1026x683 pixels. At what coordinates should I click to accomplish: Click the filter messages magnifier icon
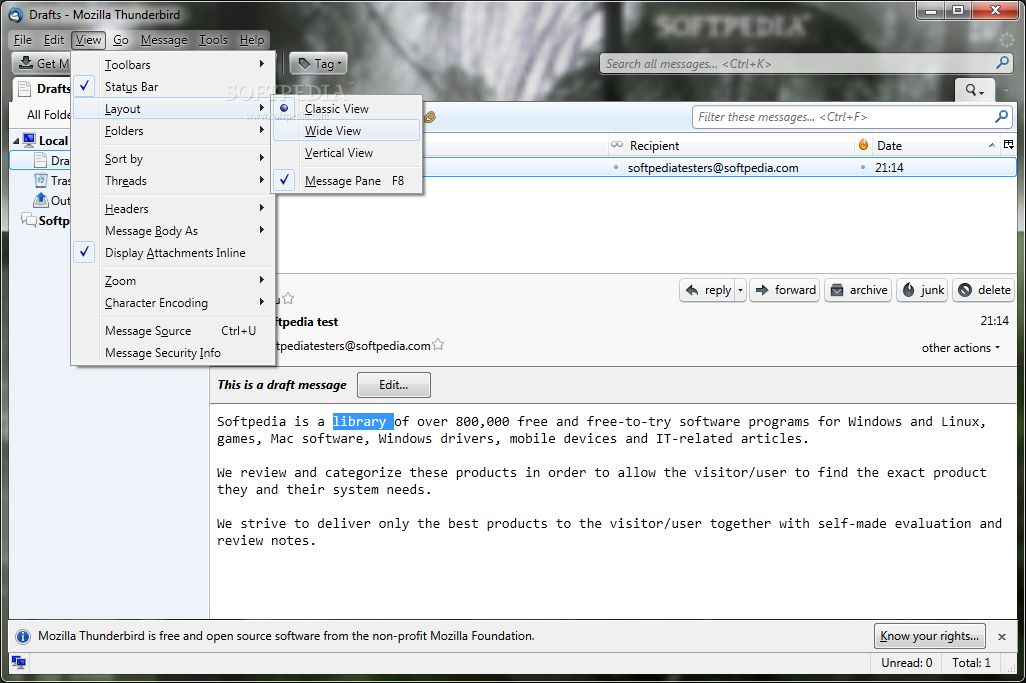[1001, 116]
